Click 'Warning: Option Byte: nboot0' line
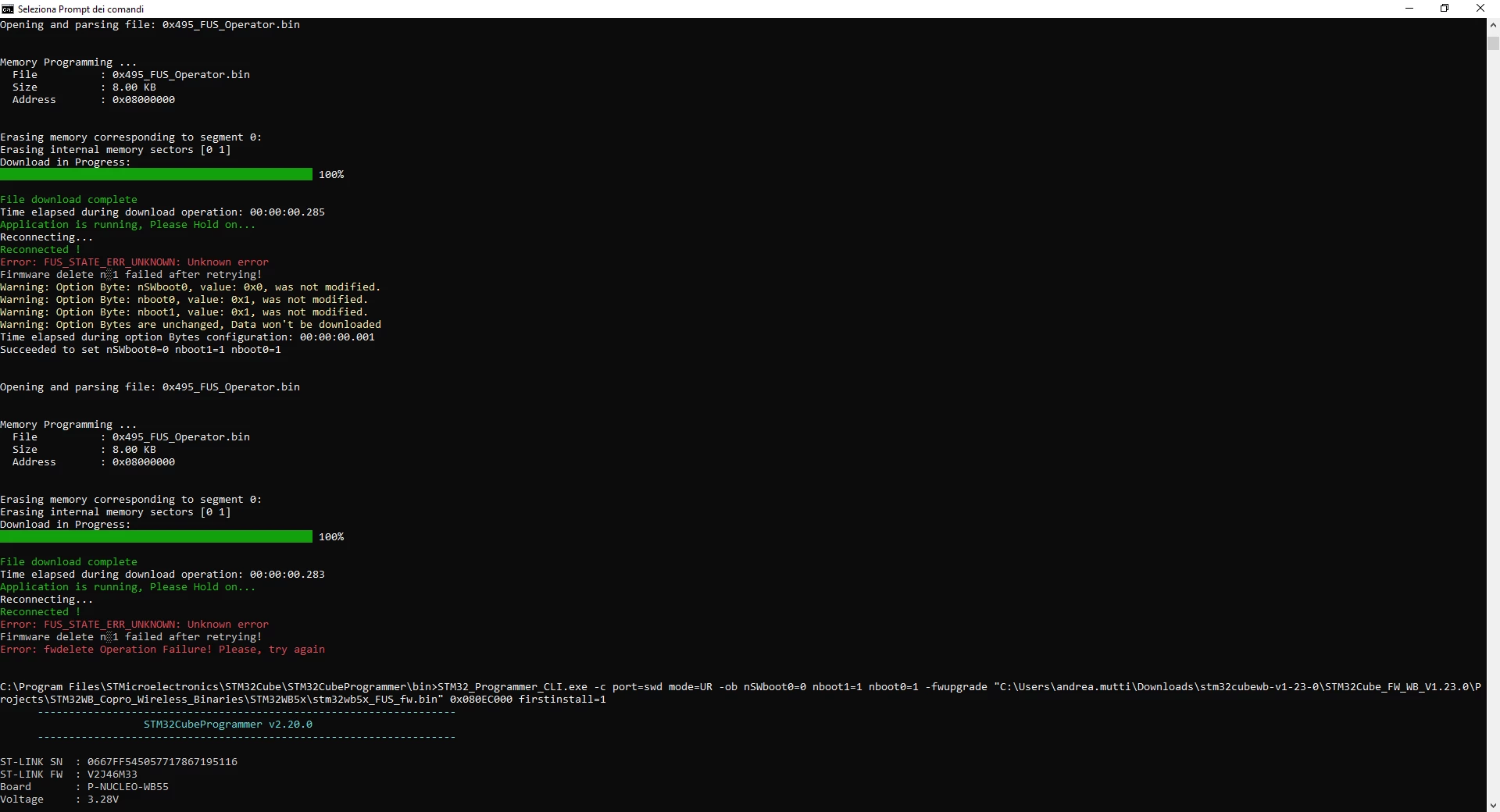Screen dimensions: 1500x812 [184, 300]
